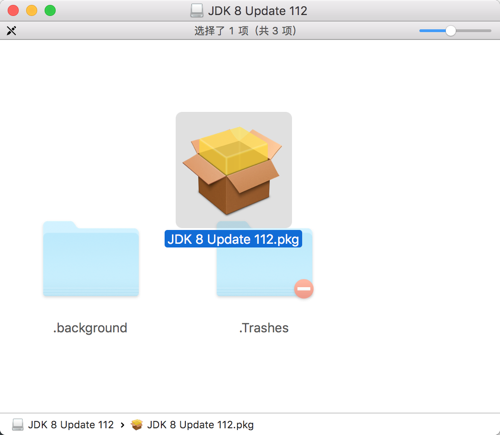Select the .background folder icon
This screenshot has width=500, height=435.
pos(91,259)
